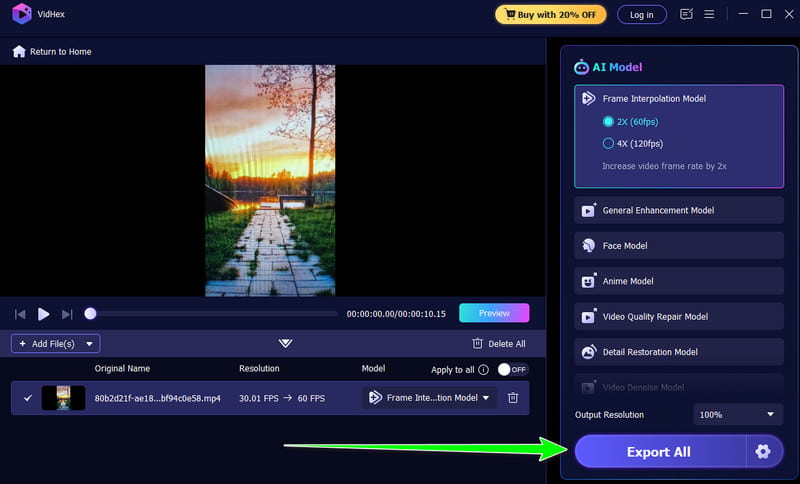Viewport: 800px width, 484px height.
Task: Click the export settings gear icon
Action: 763,452
